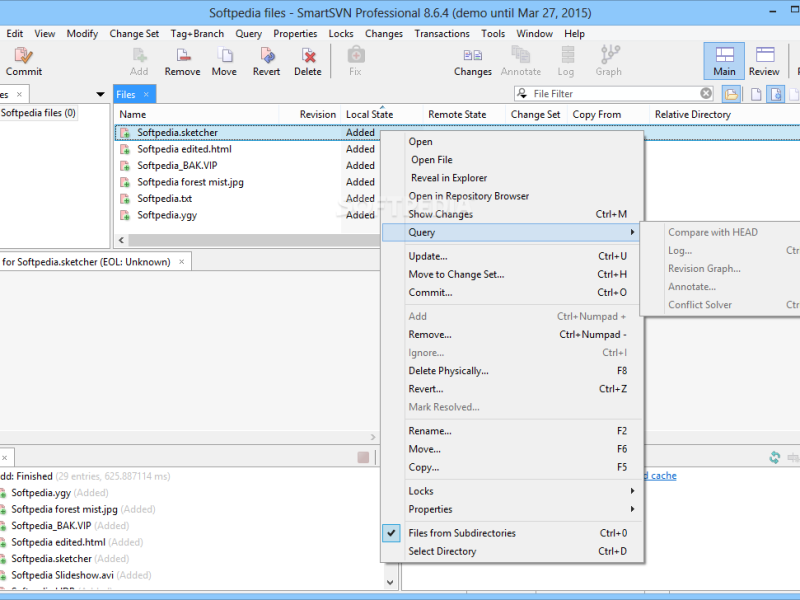Viewport: 800px width, 600px height.
Task: Select 'Softpedia edited.html' in the Files table
Action: click(x=184, y=149)
